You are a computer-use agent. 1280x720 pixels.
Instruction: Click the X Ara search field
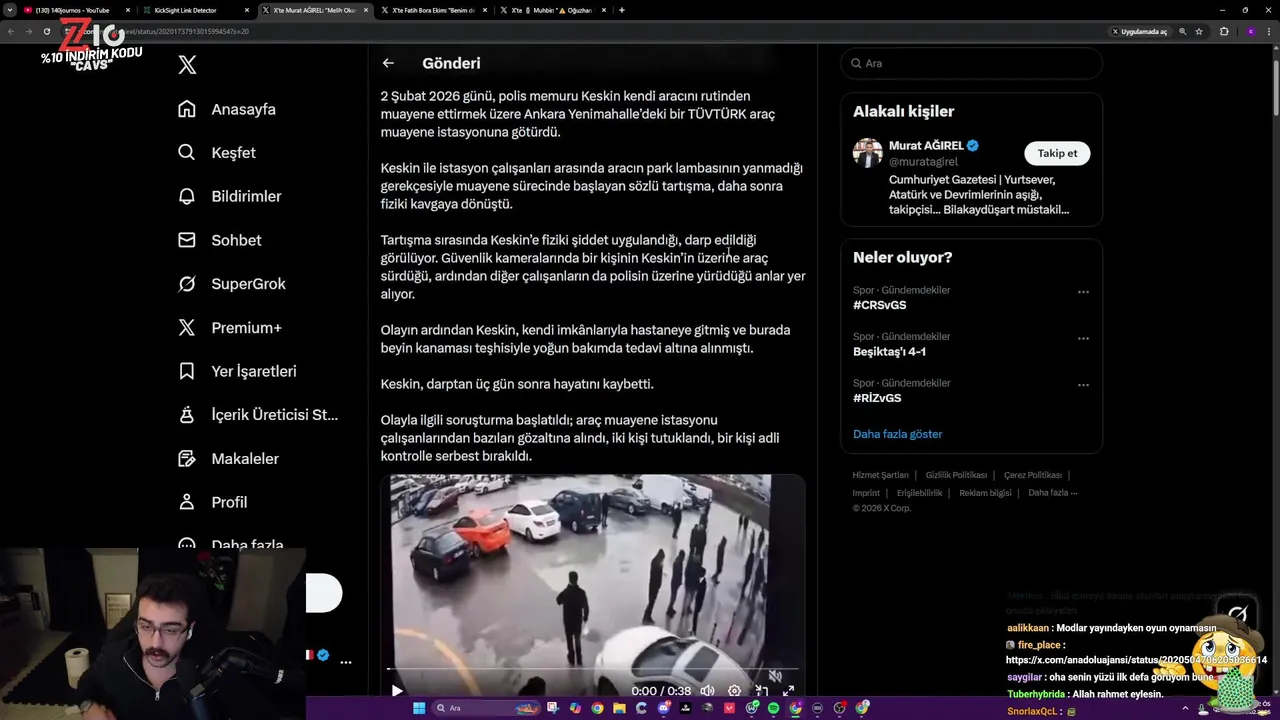click(x=971, y=63)
